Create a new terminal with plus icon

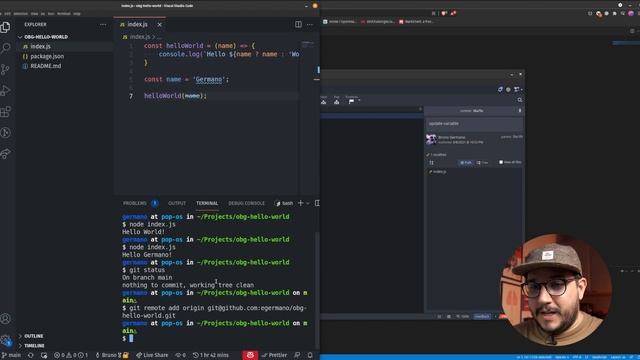(x=300, y=203)
